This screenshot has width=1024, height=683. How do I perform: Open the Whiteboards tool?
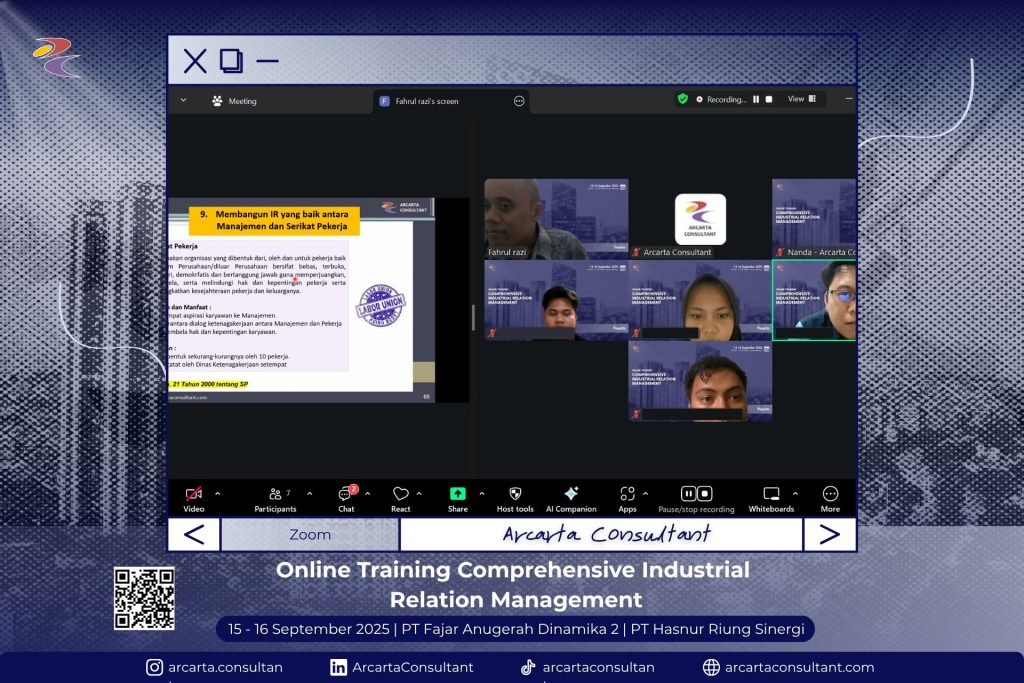(x=771, y=494)
